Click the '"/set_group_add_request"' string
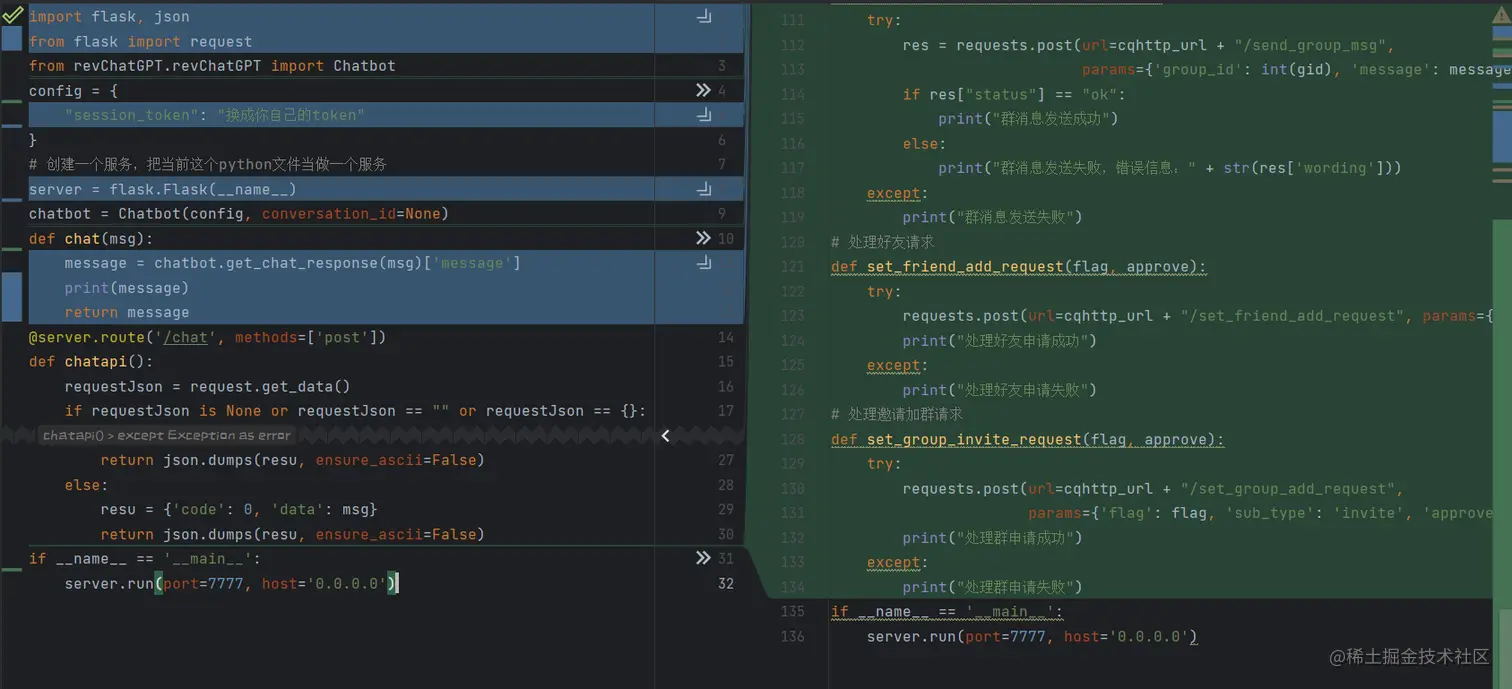 (x=1287, y=489)
